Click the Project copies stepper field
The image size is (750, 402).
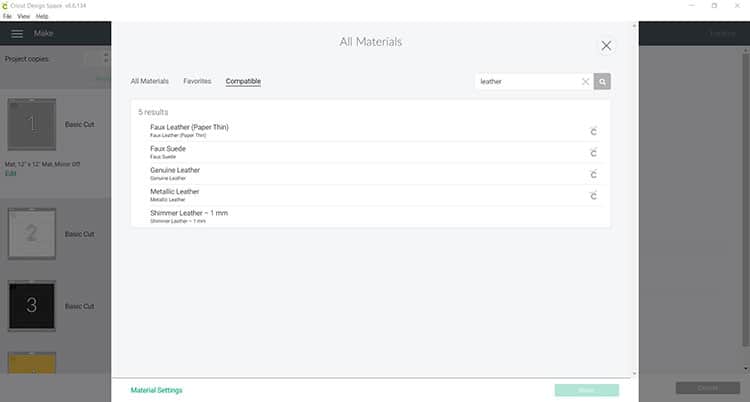click(x=98, y=59)
